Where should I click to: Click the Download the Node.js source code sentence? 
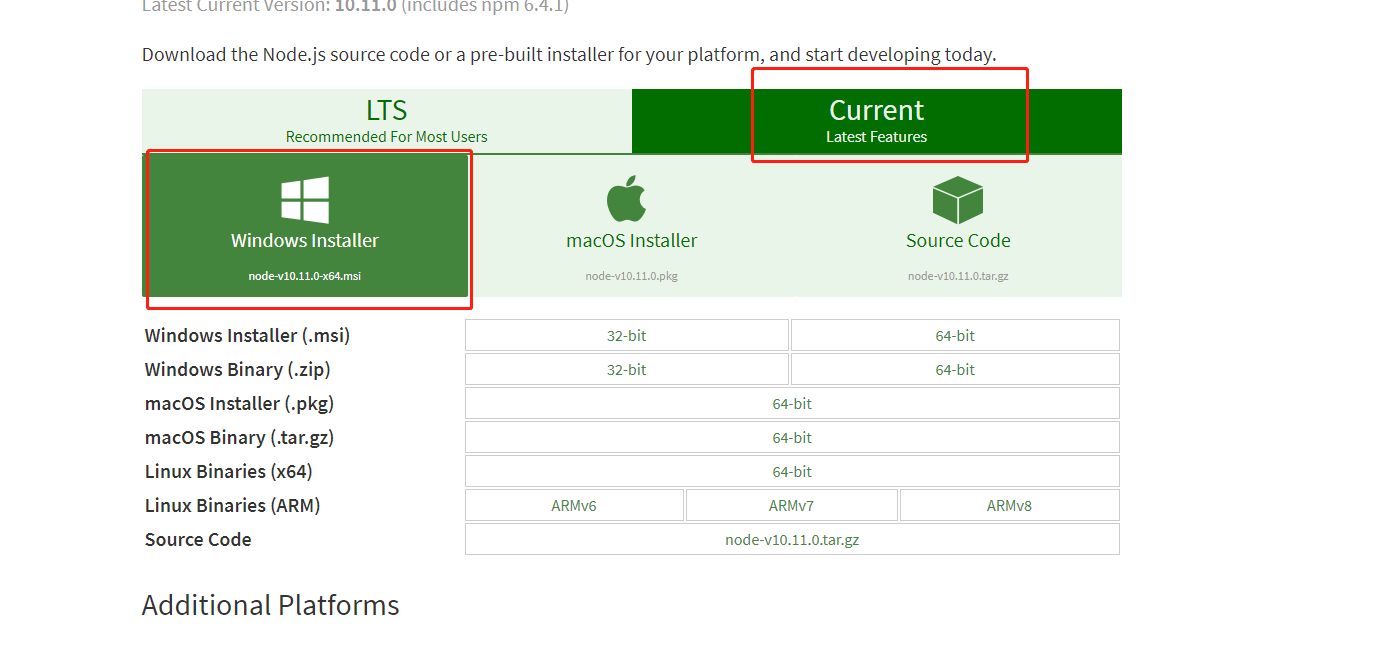tap(569, 55)
